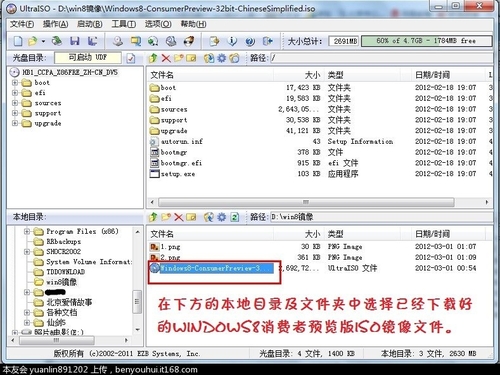Image resolution: width=500 pixels, height=375 pixels.
Task: Click the Burn CD/DVD image icon
Action: tap(189, 41)
